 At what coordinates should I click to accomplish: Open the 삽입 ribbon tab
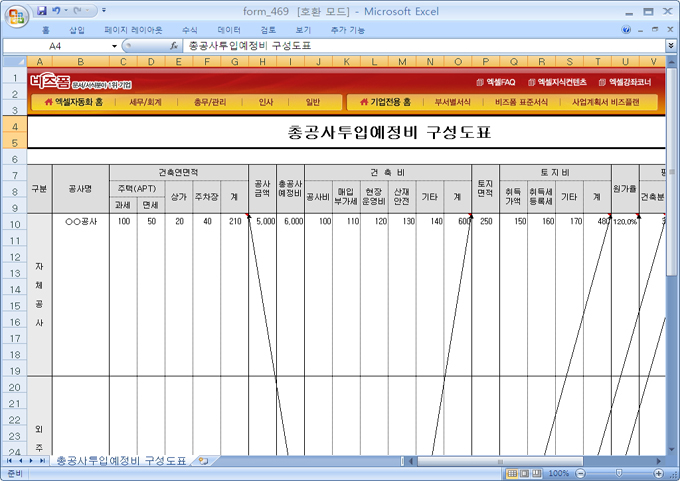click(77, 30)
